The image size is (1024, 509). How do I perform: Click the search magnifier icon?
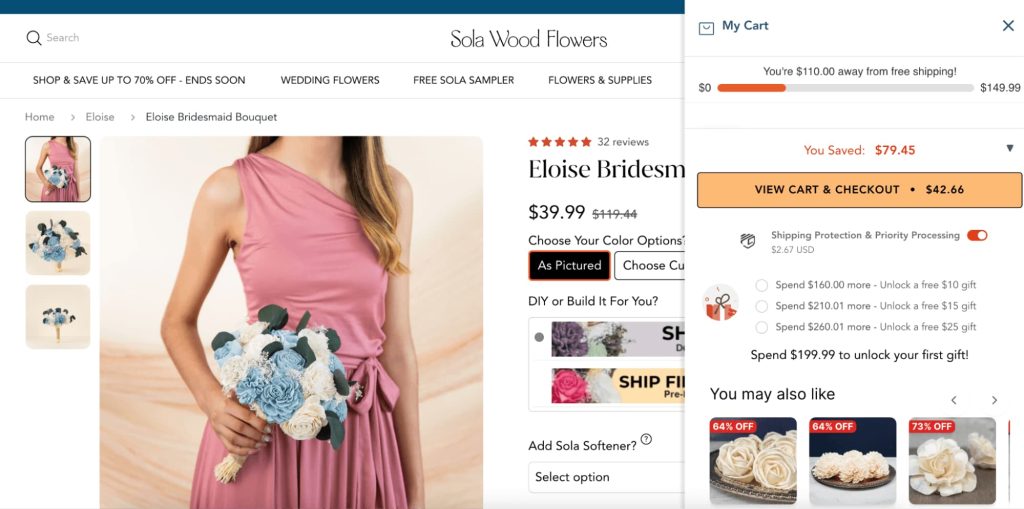click(x=34, y=38)
